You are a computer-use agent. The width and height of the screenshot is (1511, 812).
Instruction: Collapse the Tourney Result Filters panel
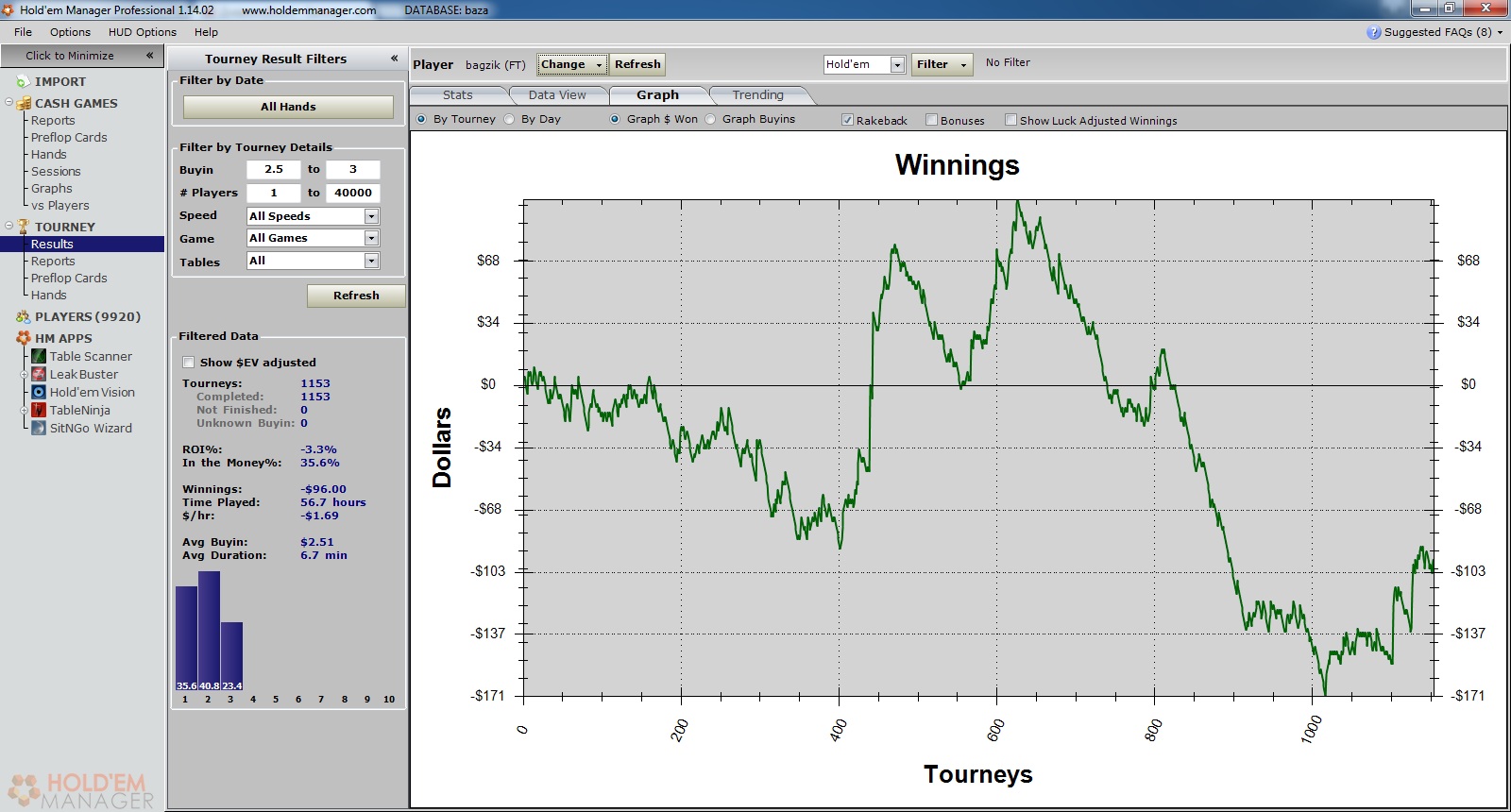[x=394, y=59]
